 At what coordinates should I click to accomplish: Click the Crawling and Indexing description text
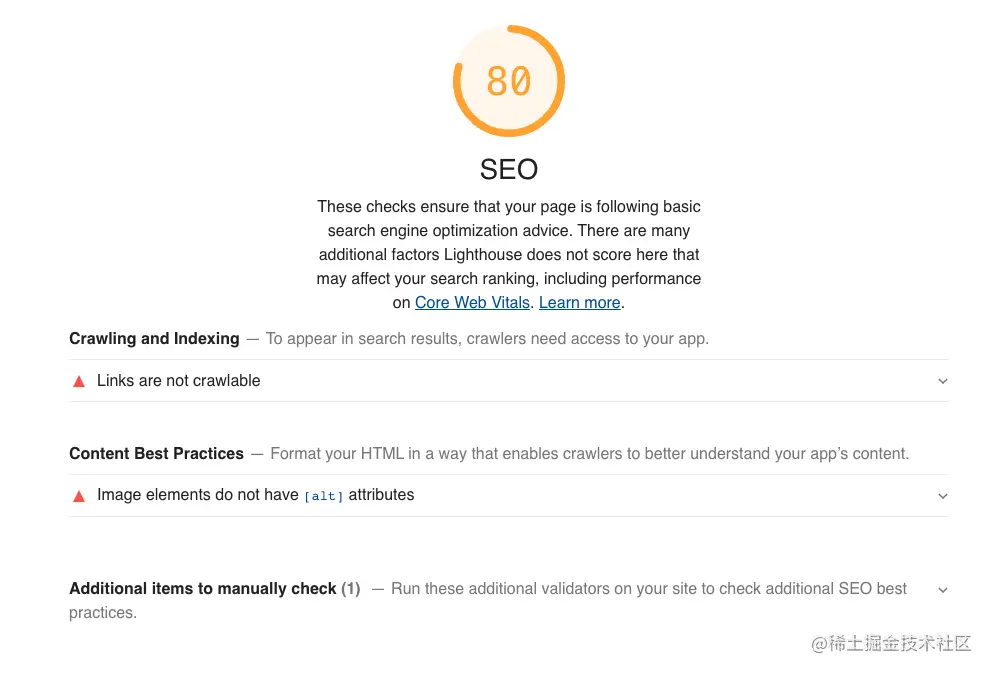pyautogui.click(x=486, y=339)
